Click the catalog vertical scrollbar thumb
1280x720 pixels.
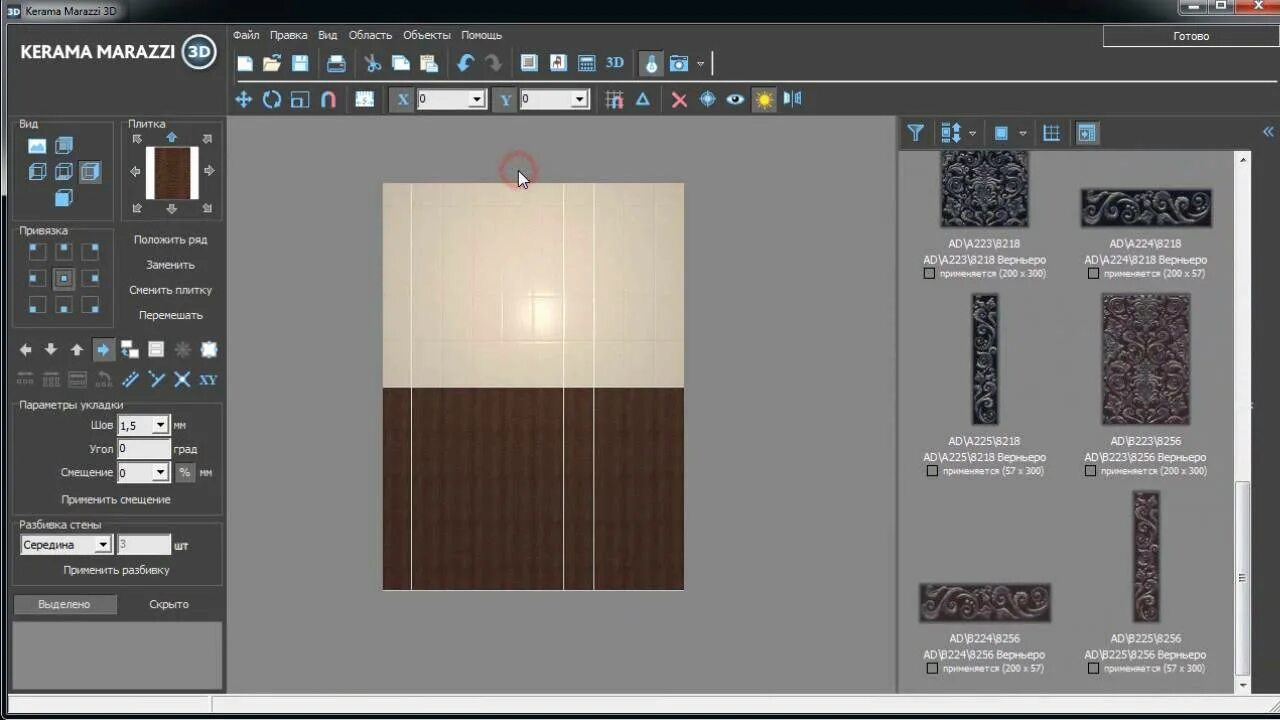point(1242,577)
